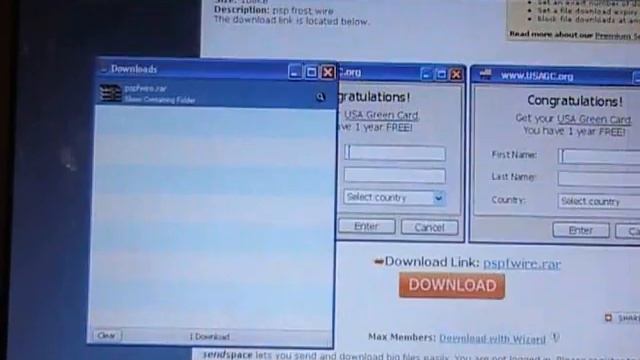Click the 1 Download status text

click(209, 337)
